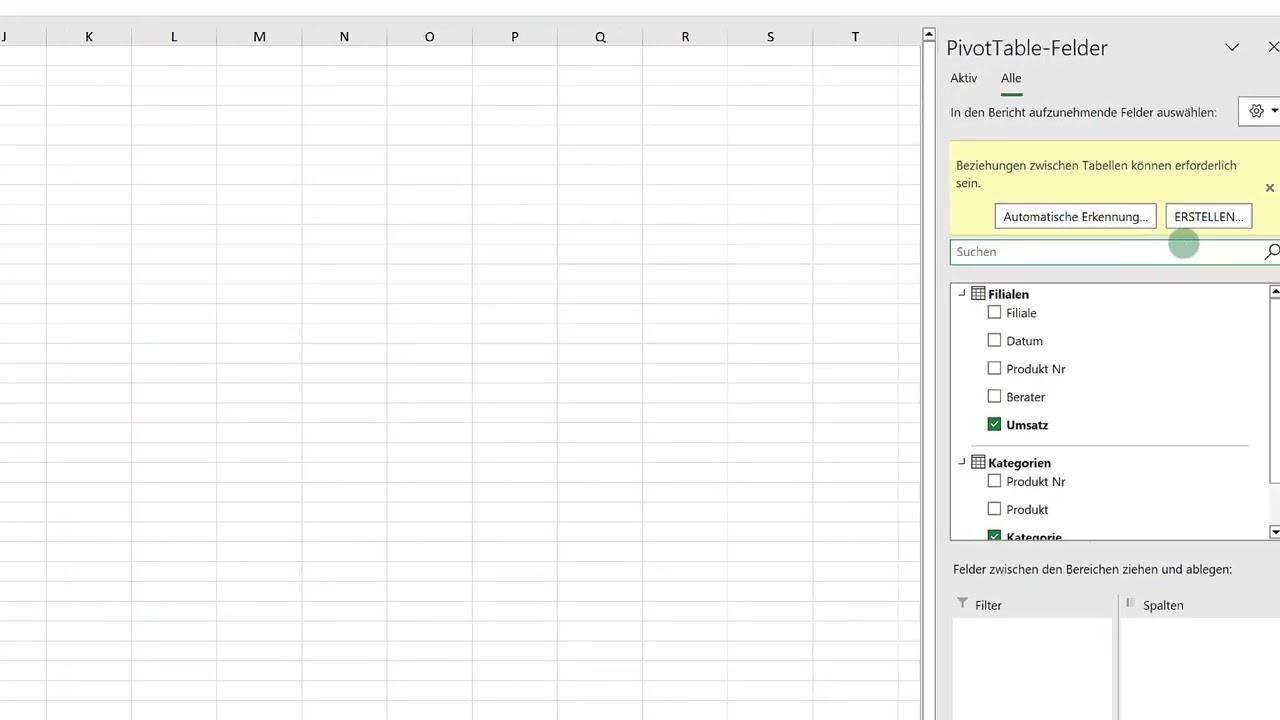Switch to the Aktiv tab
The height and width of the screenshot is (720, 1280).
click(964, 78)
